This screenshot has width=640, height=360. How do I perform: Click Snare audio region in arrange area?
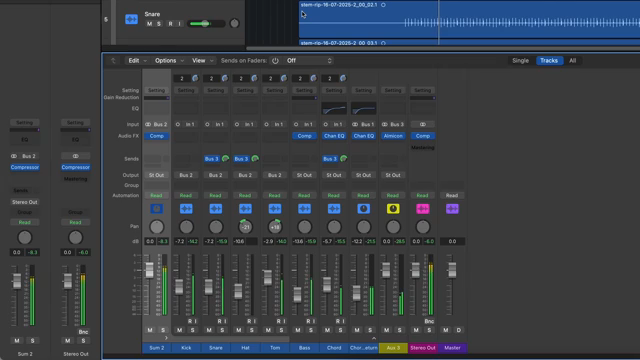(469, 19)
